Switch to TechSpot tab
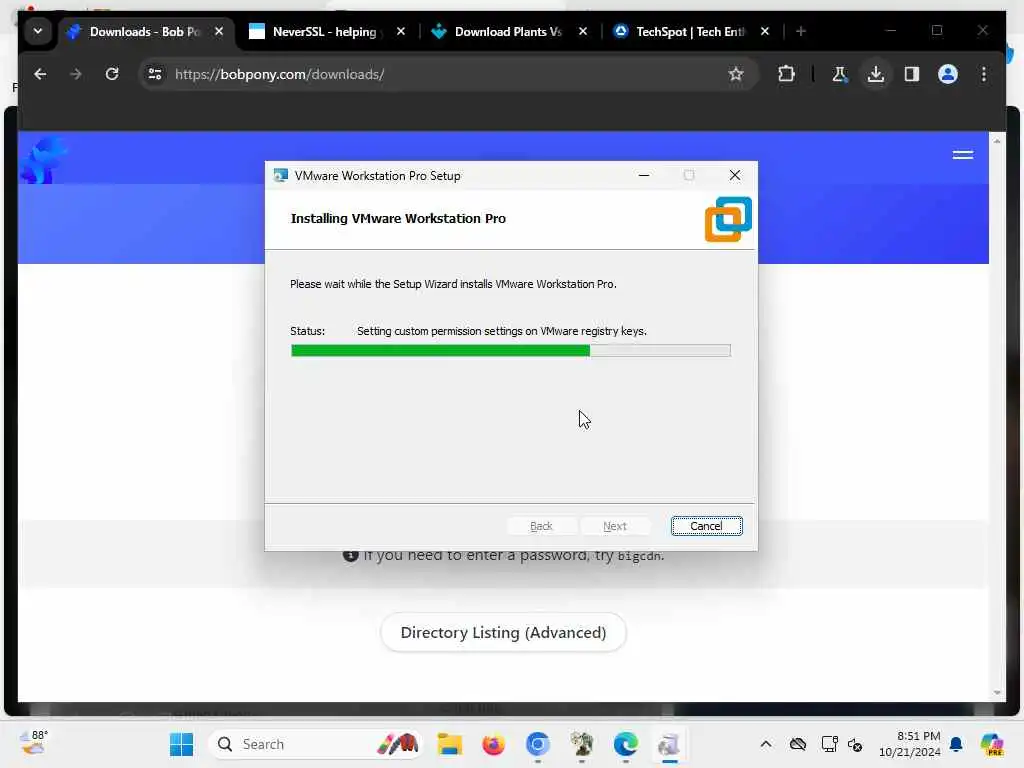The image size is (1024, 768). click(x=689, y=31)
